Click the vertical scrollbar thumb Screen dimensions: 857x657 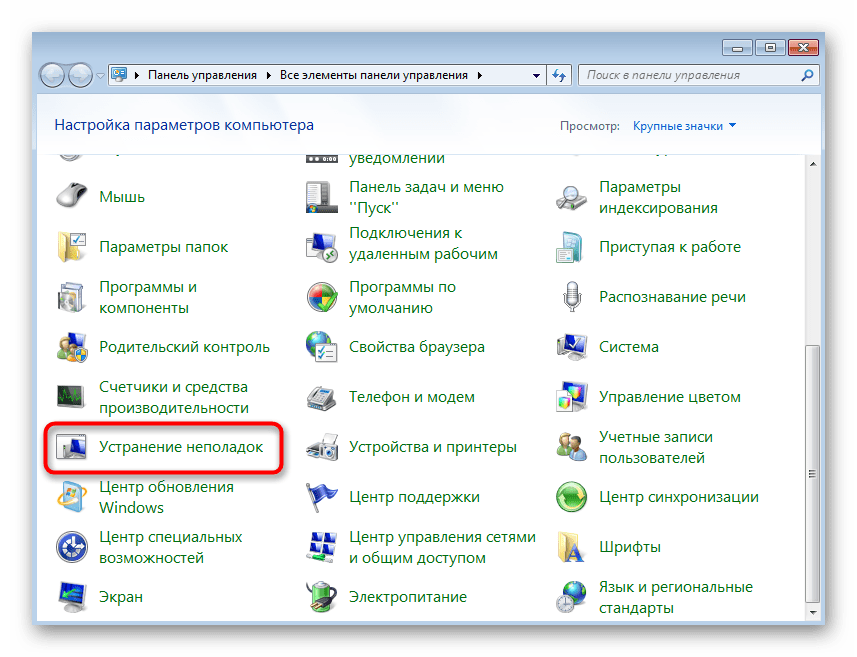(812, 470)
